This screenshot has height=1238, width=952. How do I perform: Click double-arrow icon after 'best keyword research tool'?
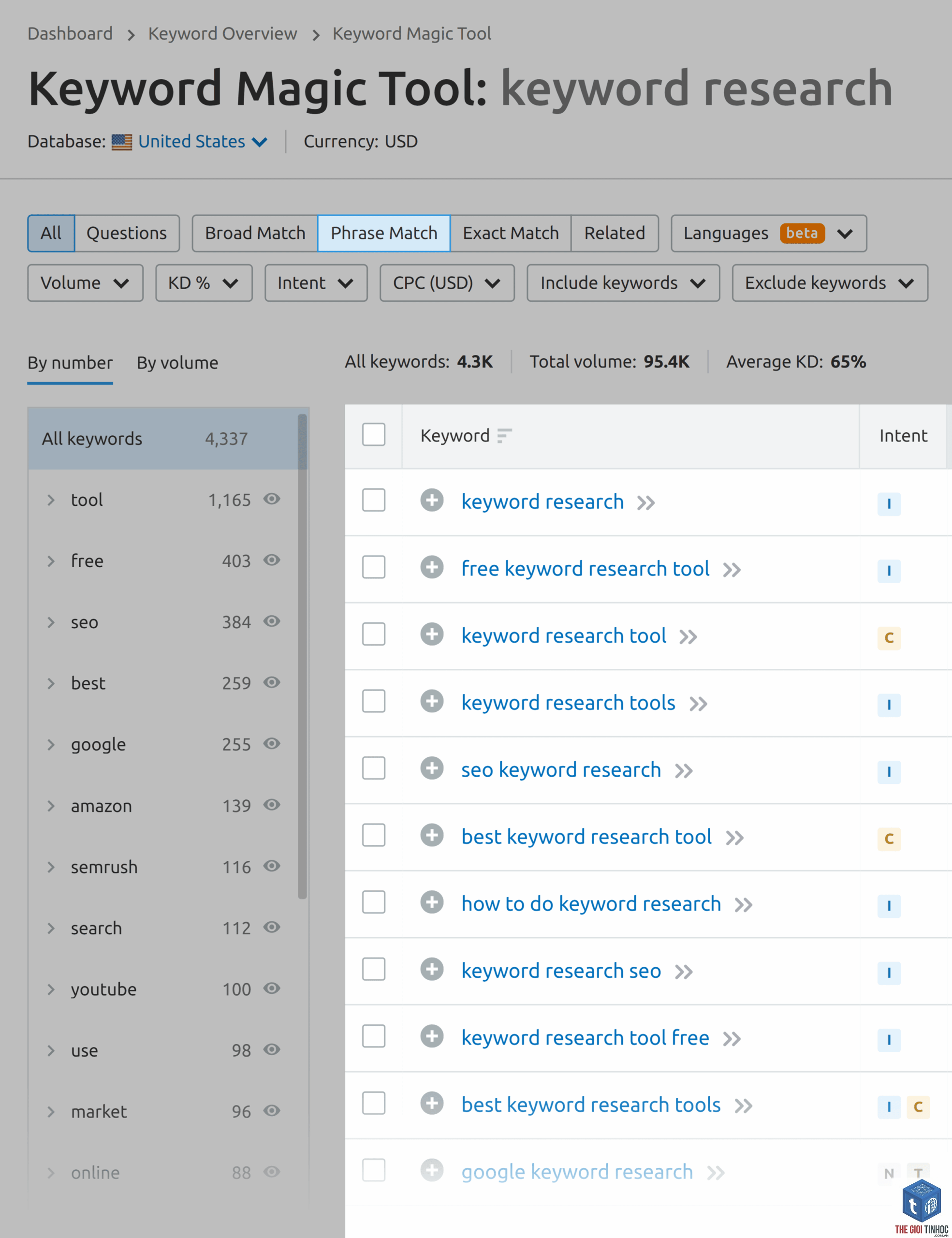[x=734, y=838]
